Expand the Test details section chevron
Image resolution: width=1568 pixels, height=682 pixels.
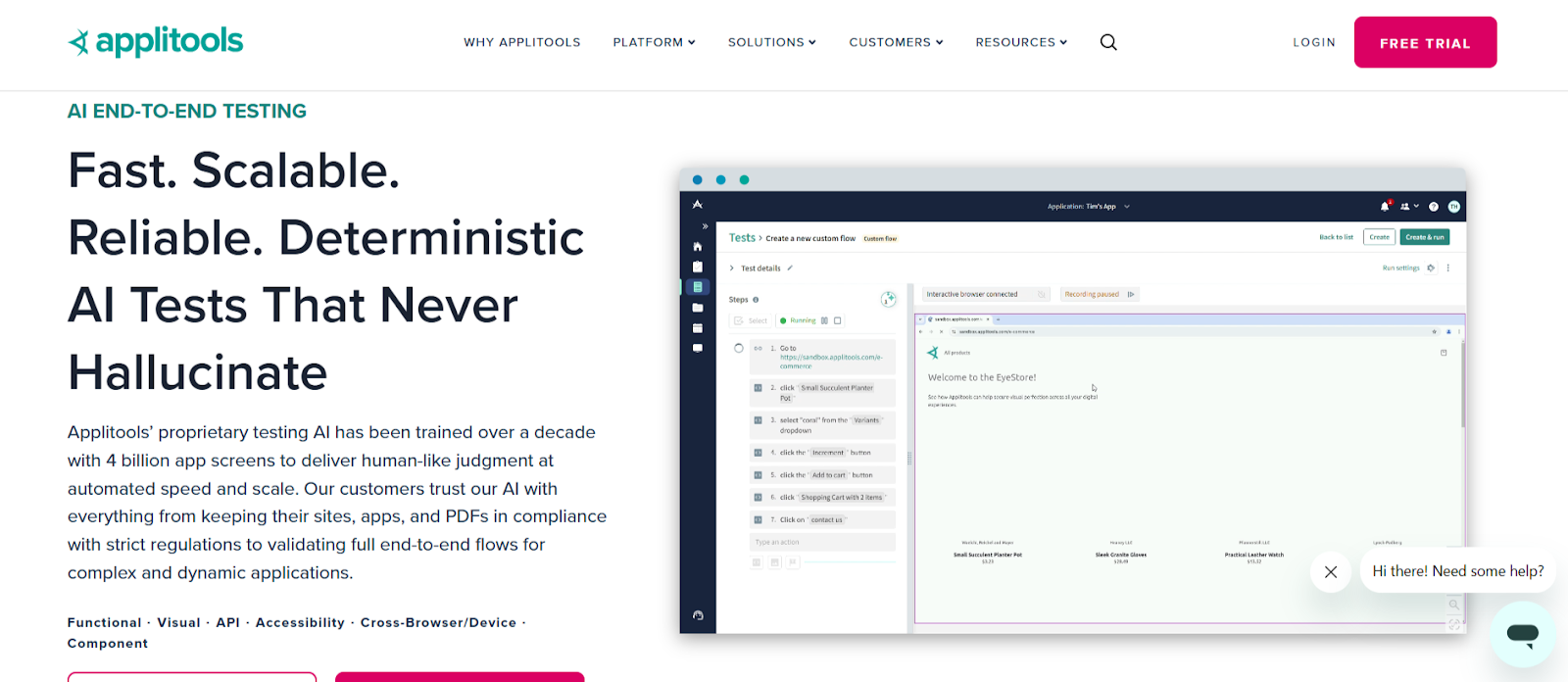click(x=731, y=268)
